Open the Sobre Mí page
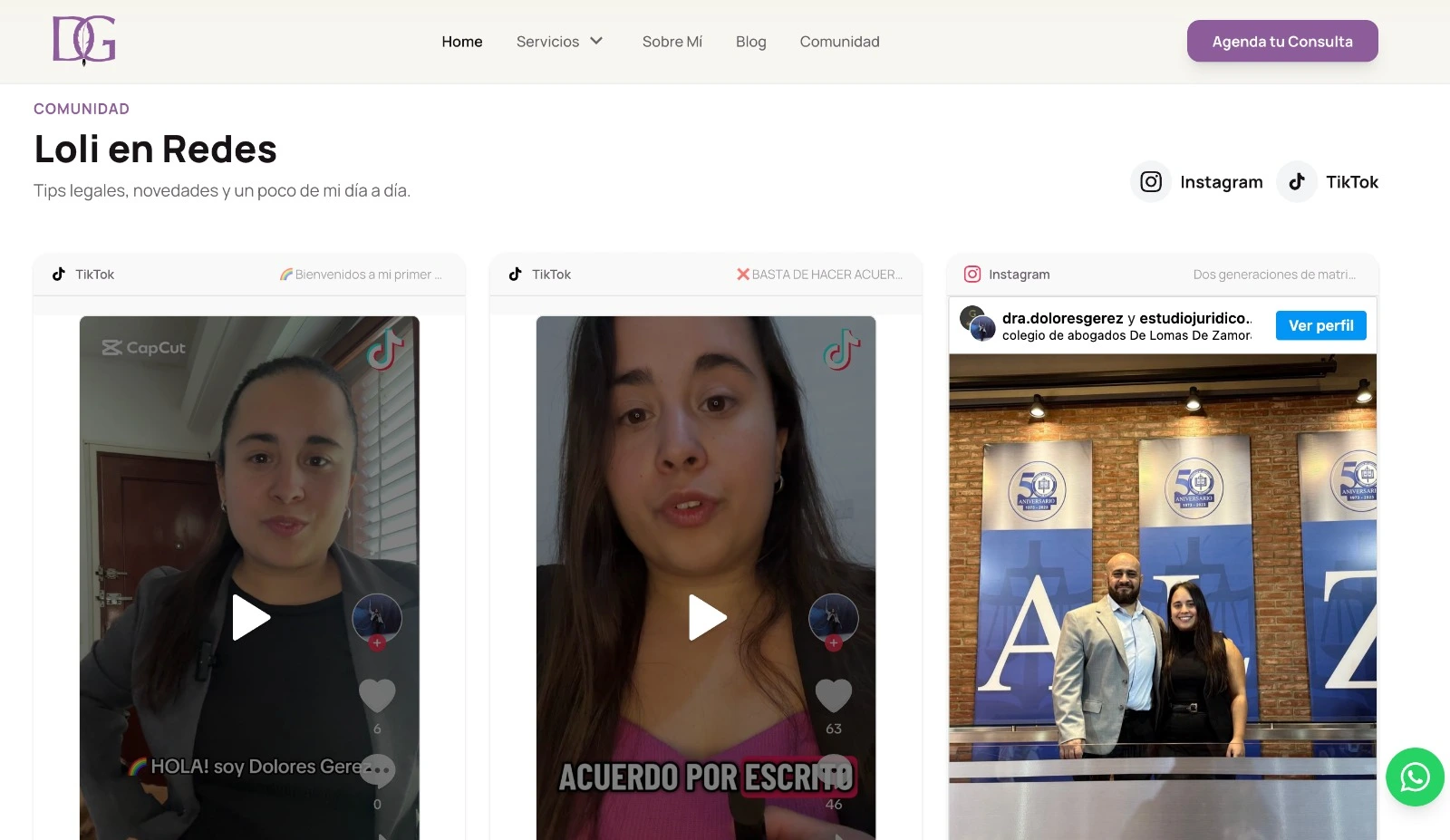Viewport: 1450px width, 840px height. pos(672,42)
